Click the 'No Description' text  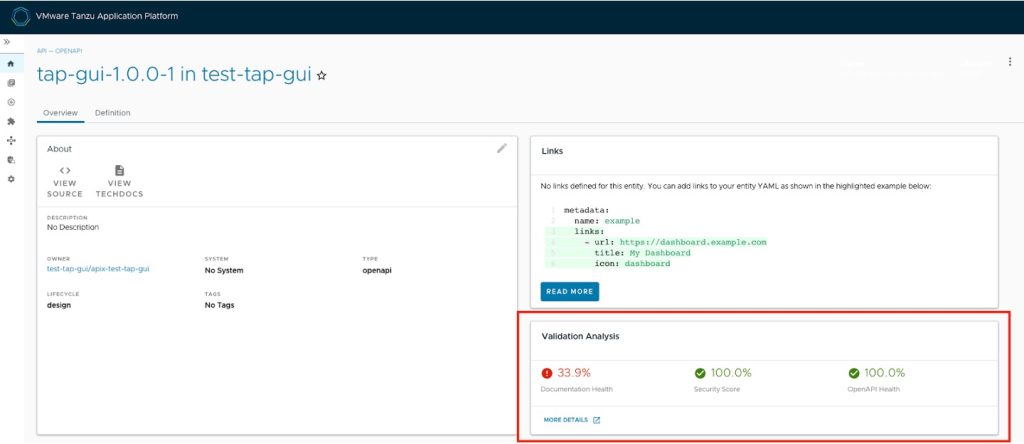click(x=72, y=228)
